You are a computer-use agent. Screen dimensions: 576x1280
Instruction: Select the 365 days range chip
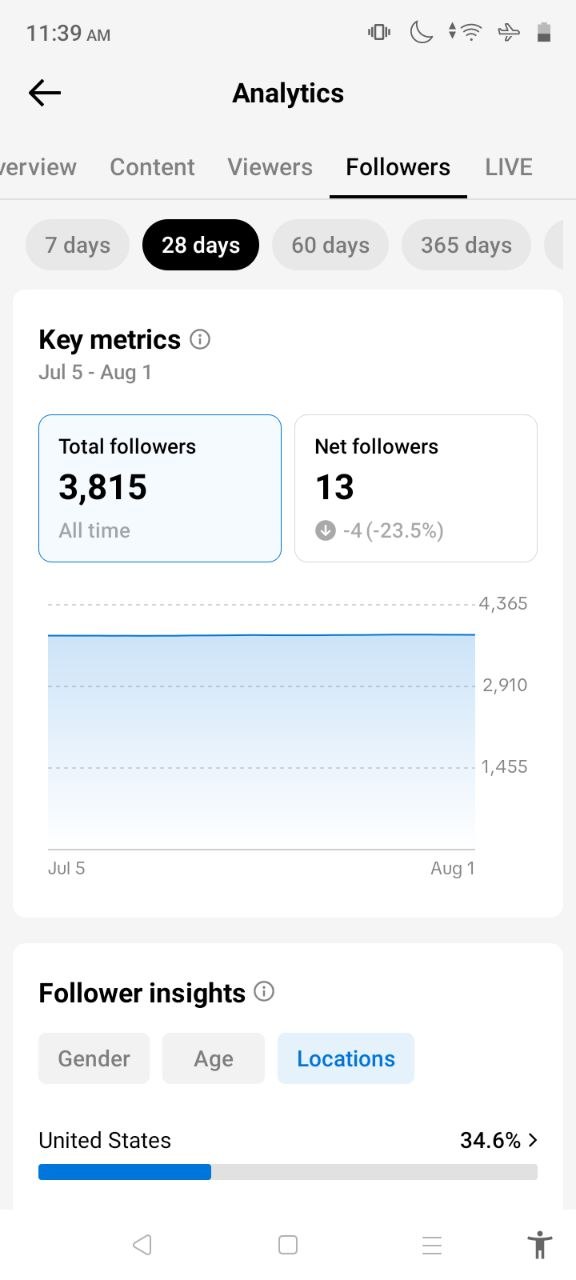pyautogui.click(x=466, y=245)
